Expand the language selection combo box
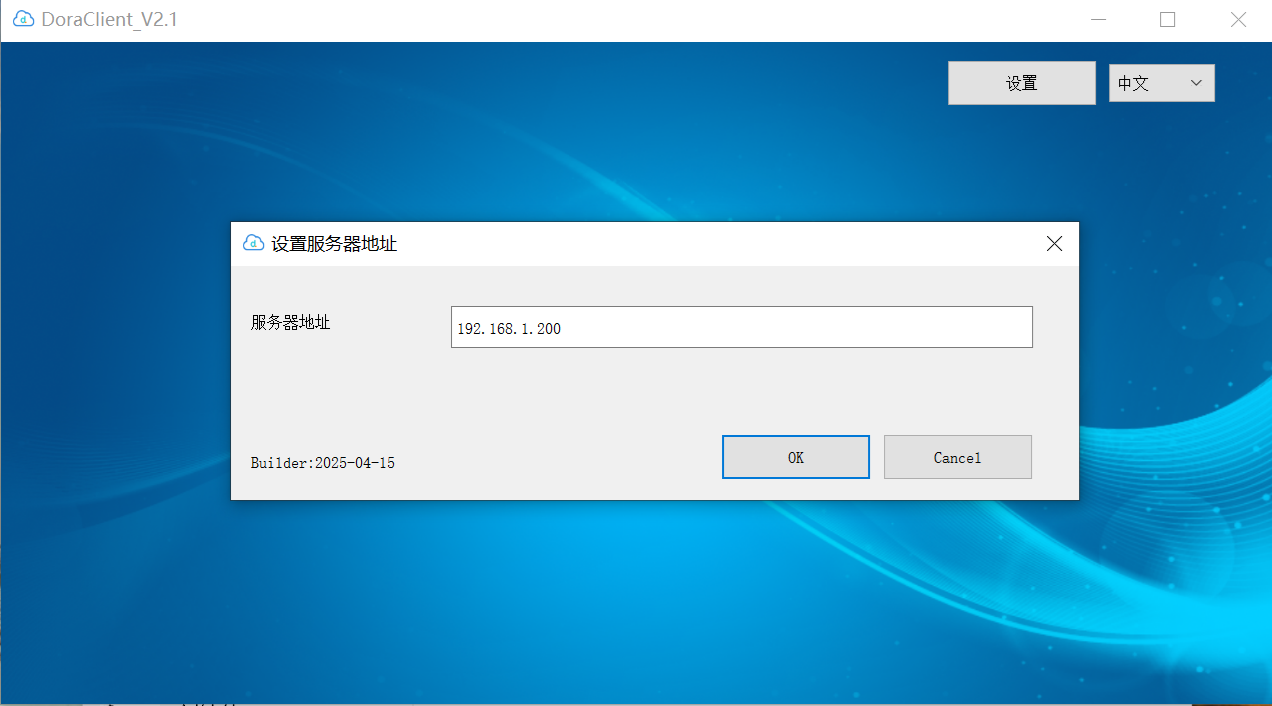1272x706 pixels. [x=1161, y=83]
